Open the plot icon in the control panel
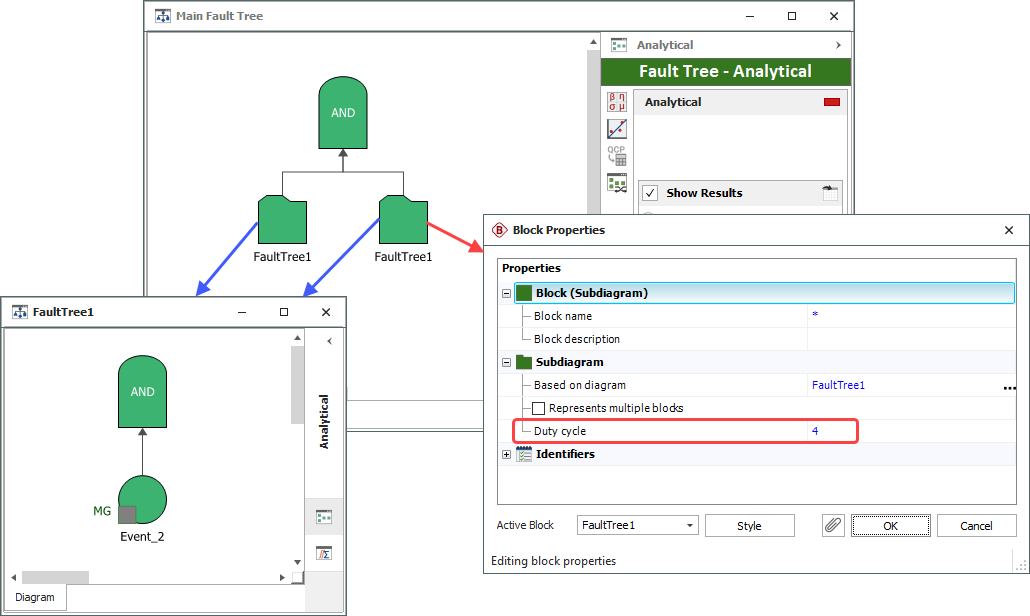 pyautogui.click(x=617, y=129)
